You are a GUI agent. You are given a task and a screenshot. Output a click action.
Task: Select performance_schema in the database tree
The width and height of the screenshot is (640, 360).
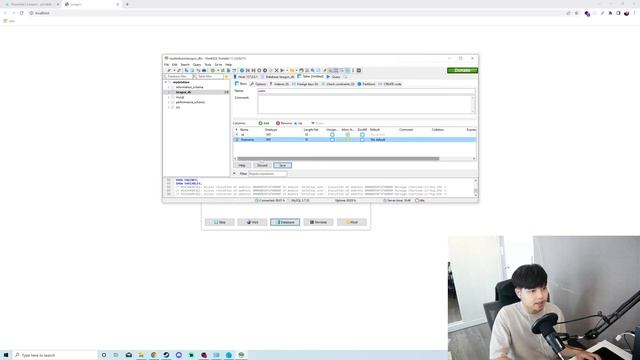[x=190, y=102]
